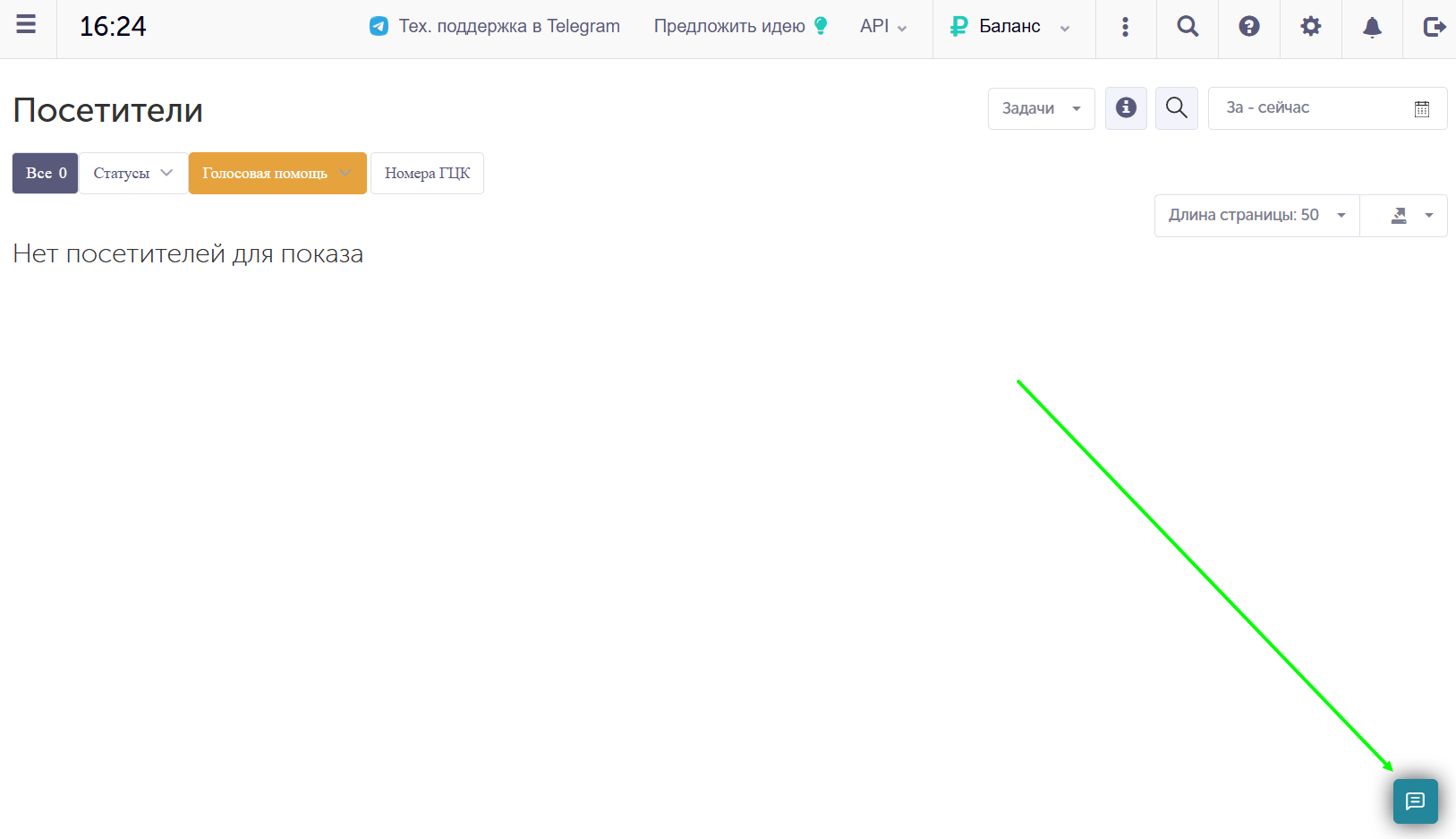Open the date range field За - сейчас
The image size is (1456, 839).
(x=1328, y=108)
